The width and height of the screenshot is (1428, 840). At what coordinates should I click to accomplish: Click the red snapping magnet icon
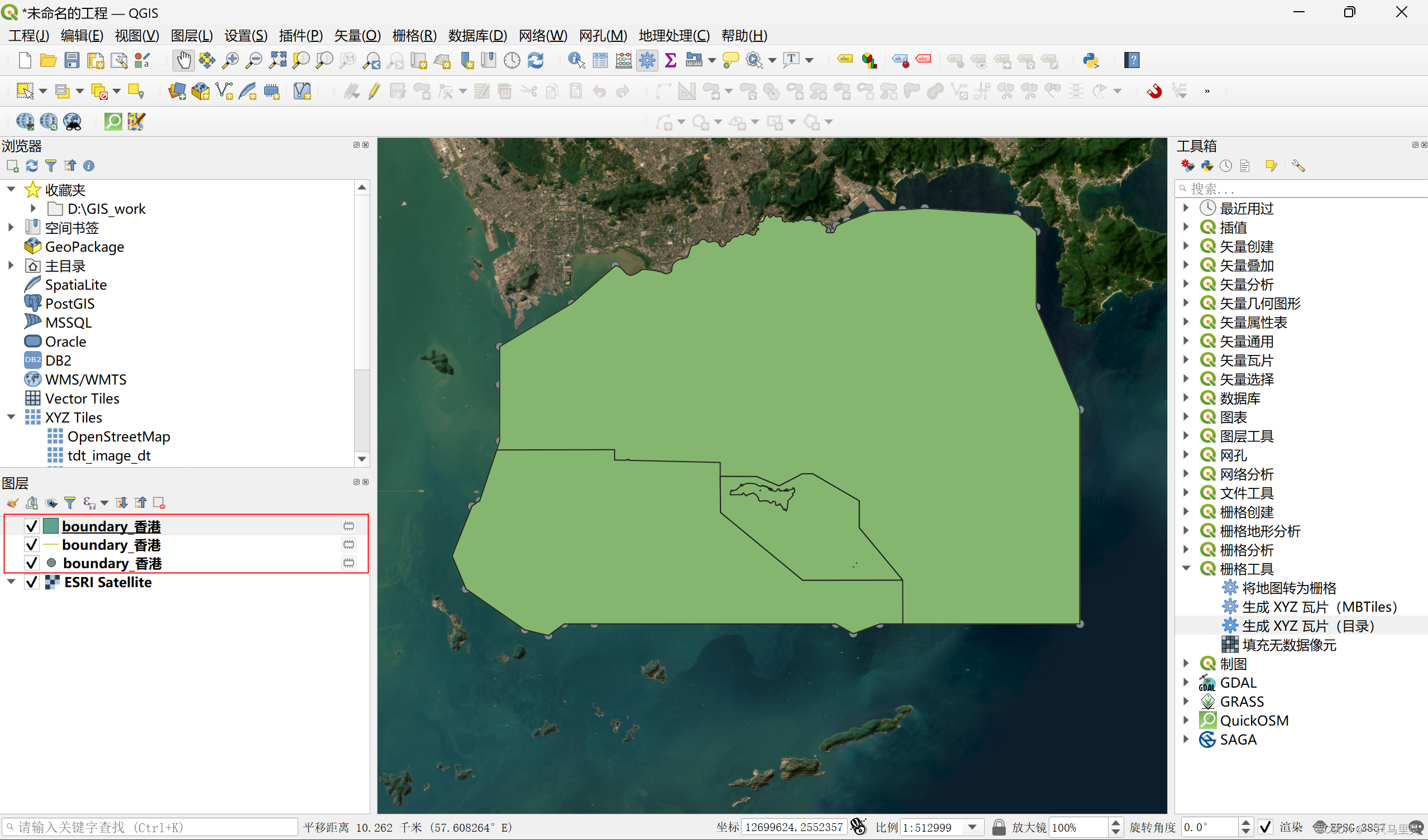point(1154,90)
